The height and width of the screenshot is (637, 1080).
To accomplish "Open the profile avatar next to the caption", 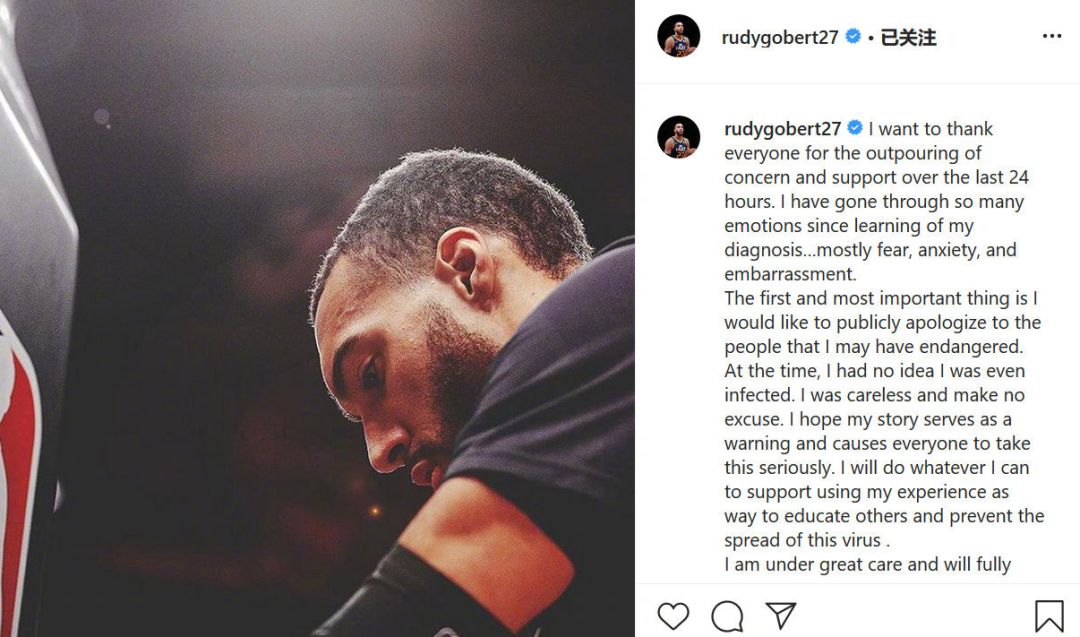I will point(678,137).
